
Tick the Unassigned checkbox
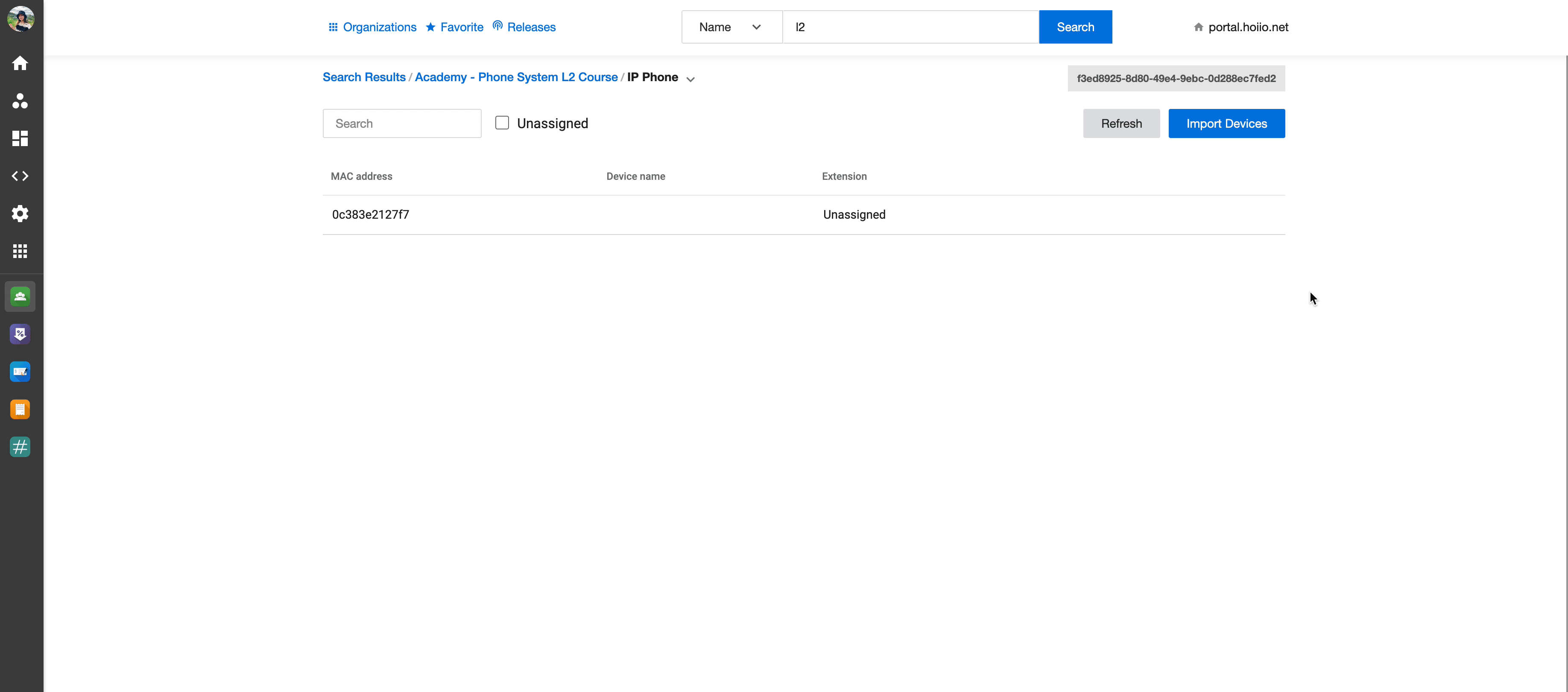tap(502, 123)
